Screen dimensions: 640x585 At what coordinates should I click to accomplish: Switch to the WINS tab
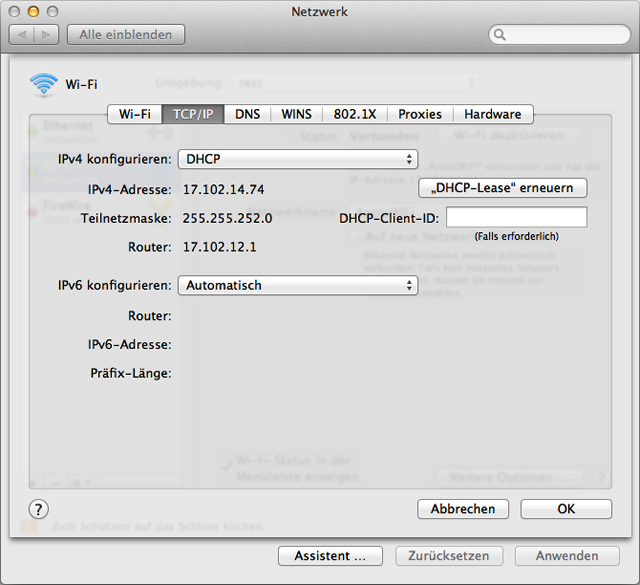coord(296,114)
